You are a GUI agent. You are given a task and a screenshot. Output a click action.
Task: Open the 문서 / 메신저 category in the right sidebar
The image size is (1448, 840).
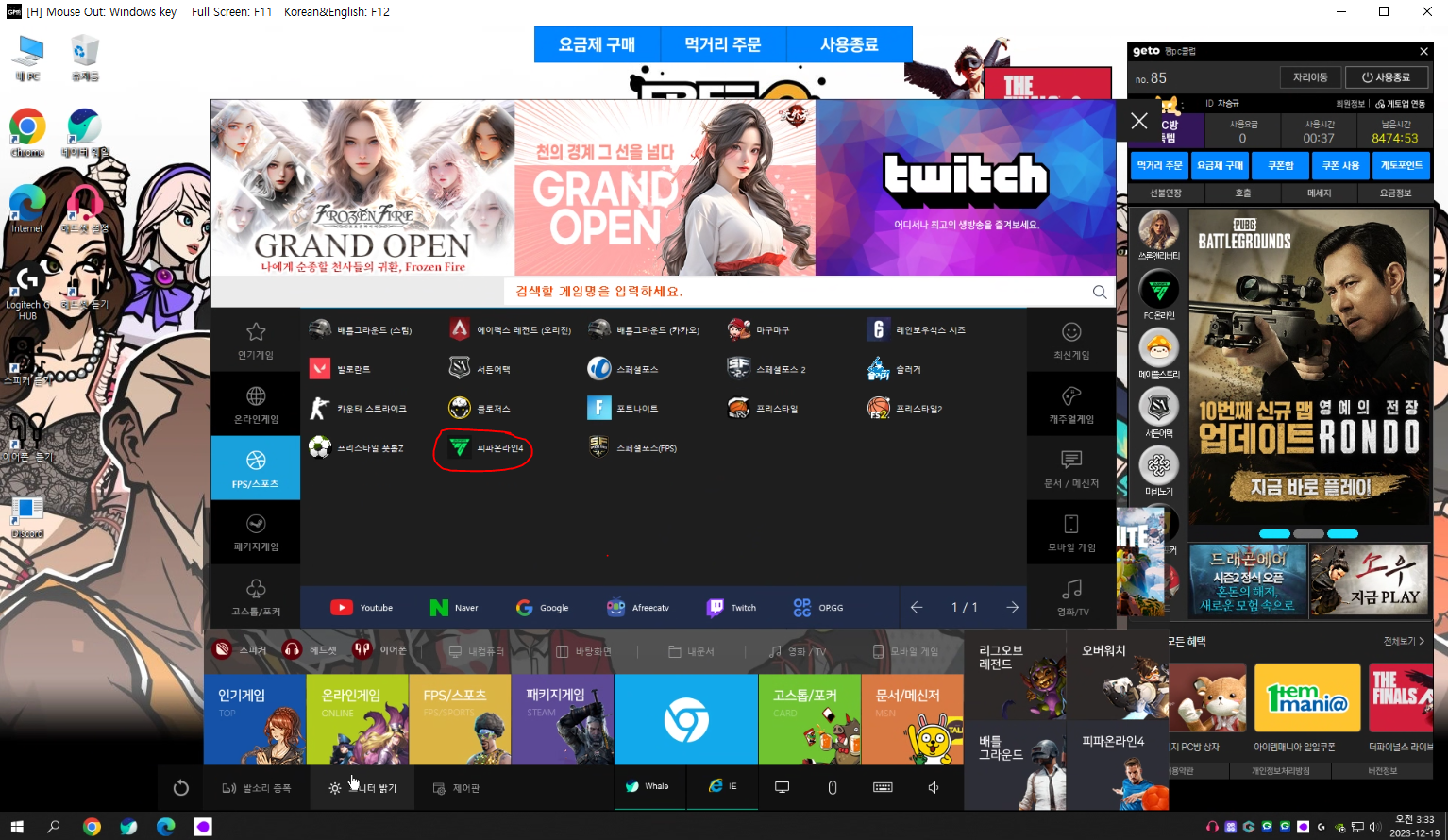1071,468
